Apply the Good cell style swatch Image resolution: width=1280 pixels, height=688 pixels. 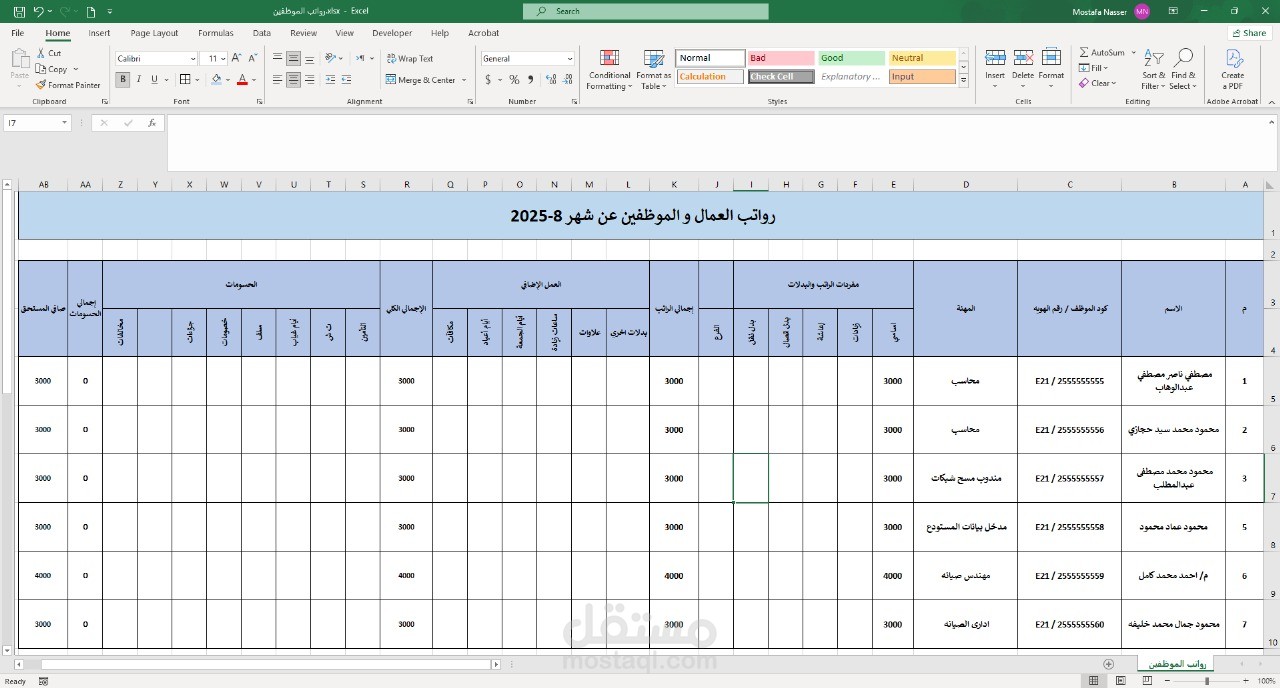point(851,58)
